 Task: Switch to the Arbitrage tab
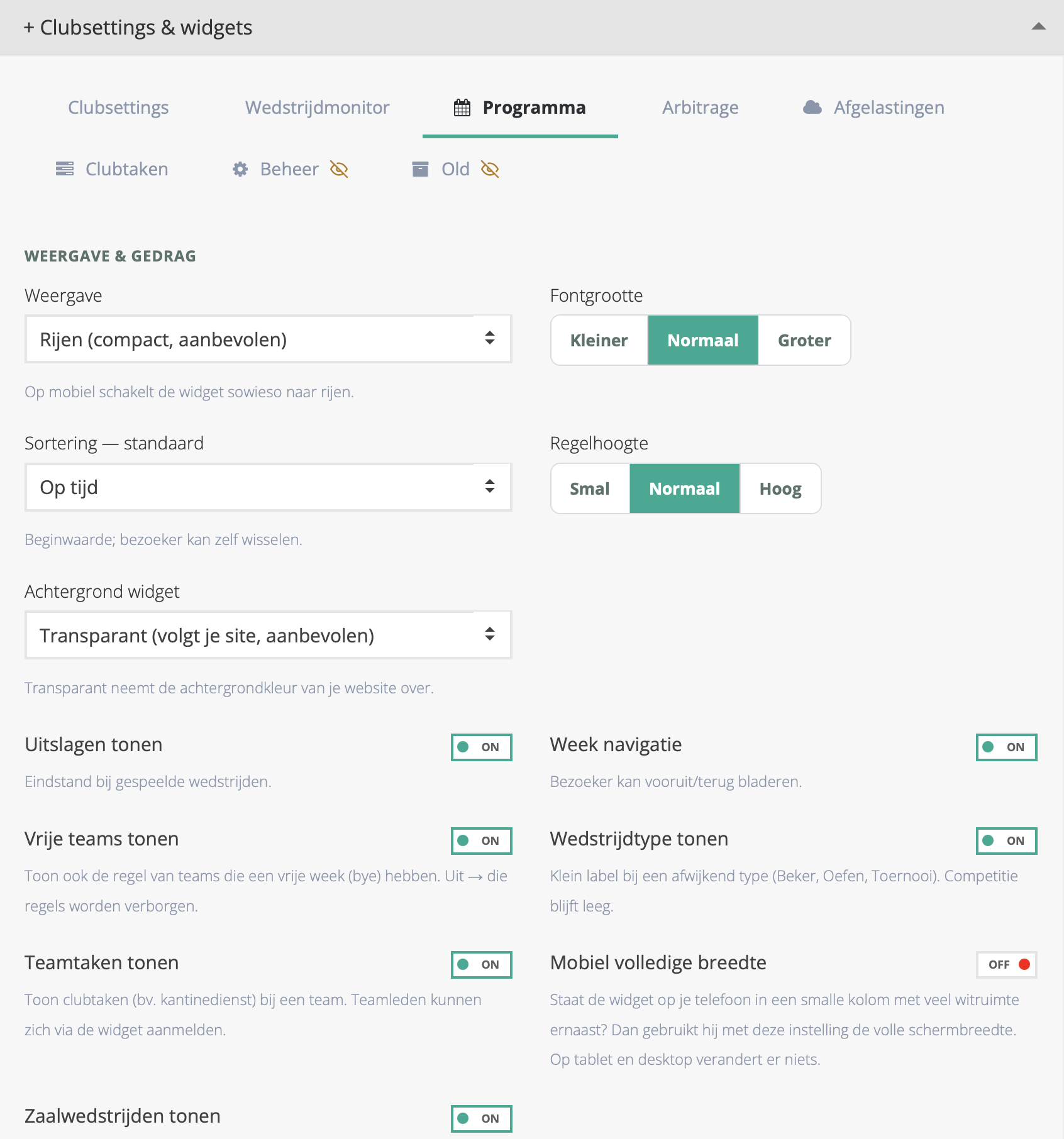tap(701, 107)
